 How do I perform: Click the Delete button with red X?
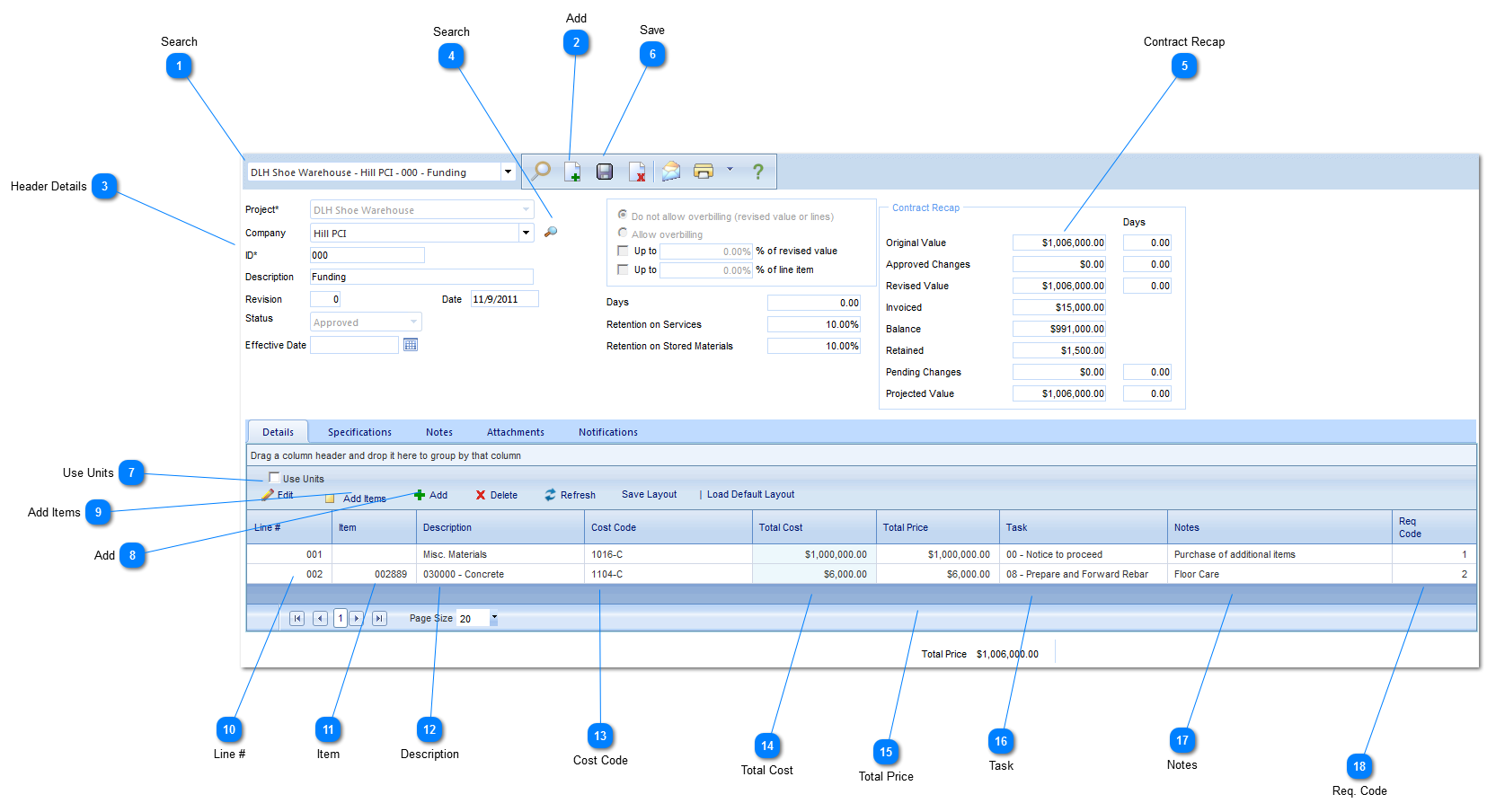[x=497, y=495]
